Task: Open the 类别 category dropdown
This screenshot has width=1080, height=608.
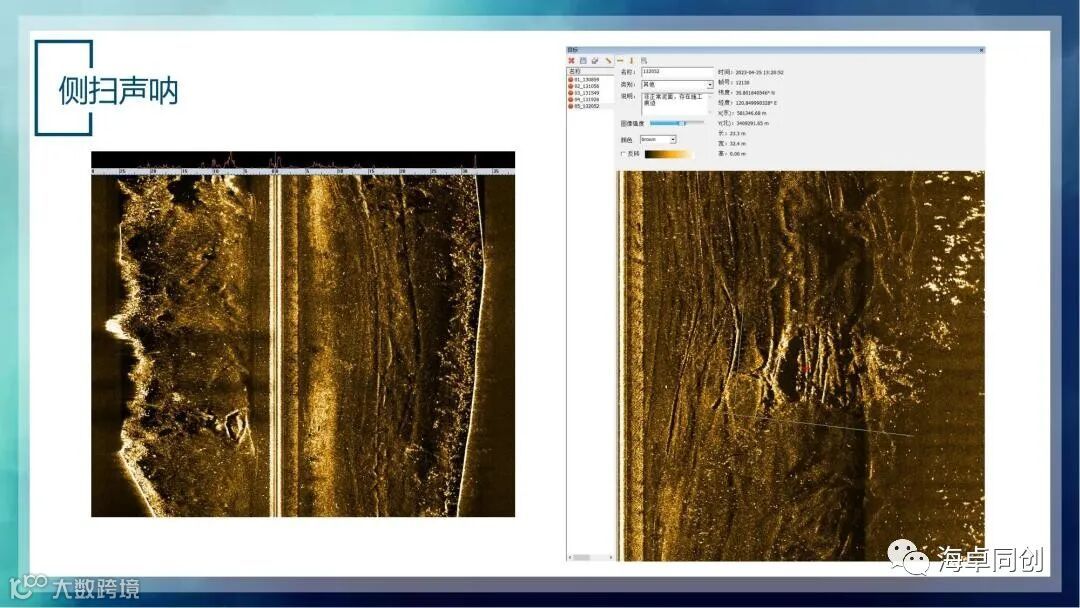Action: pos(676,85)
